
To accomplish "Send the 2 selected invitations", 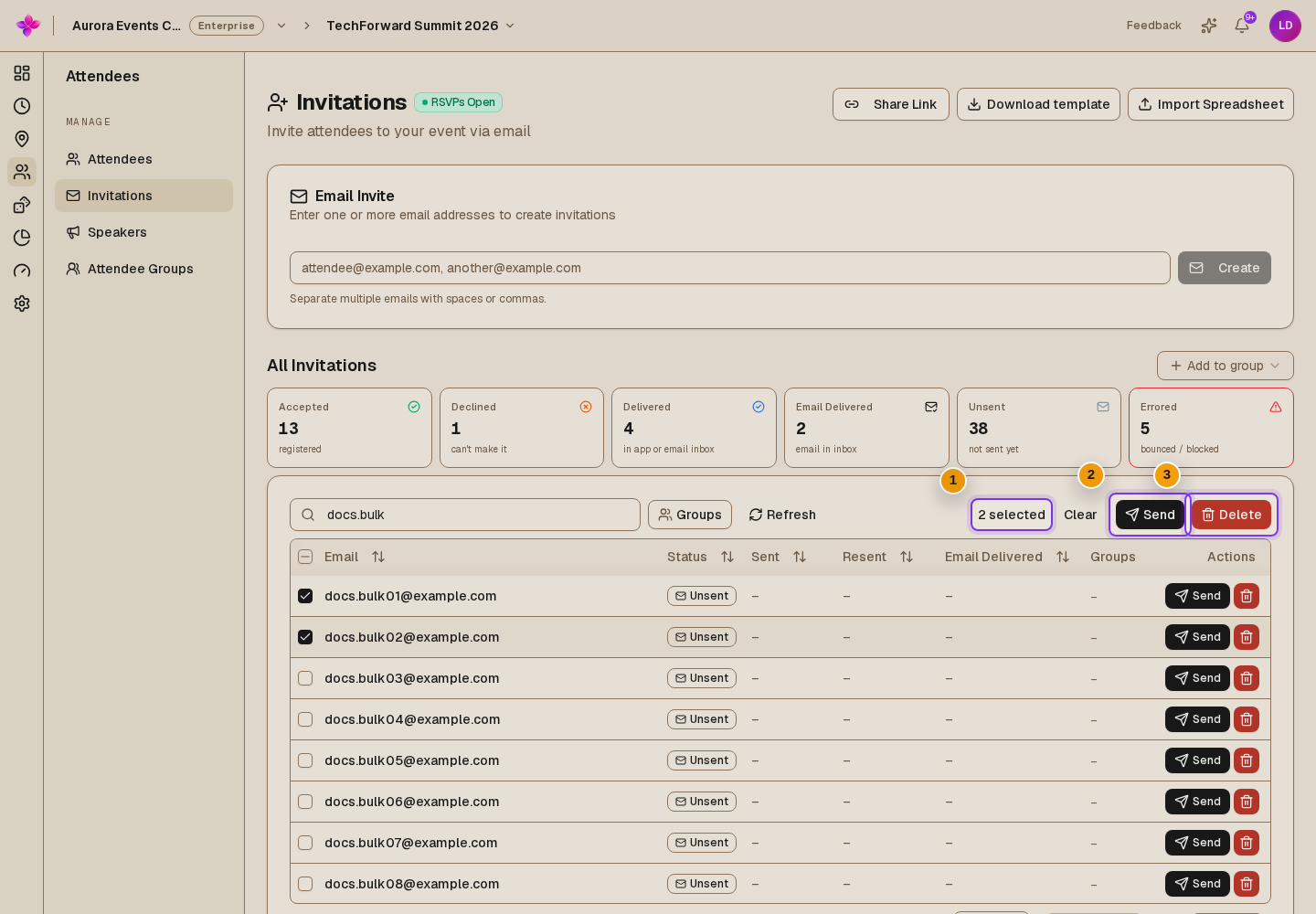I will point(1150,515).
